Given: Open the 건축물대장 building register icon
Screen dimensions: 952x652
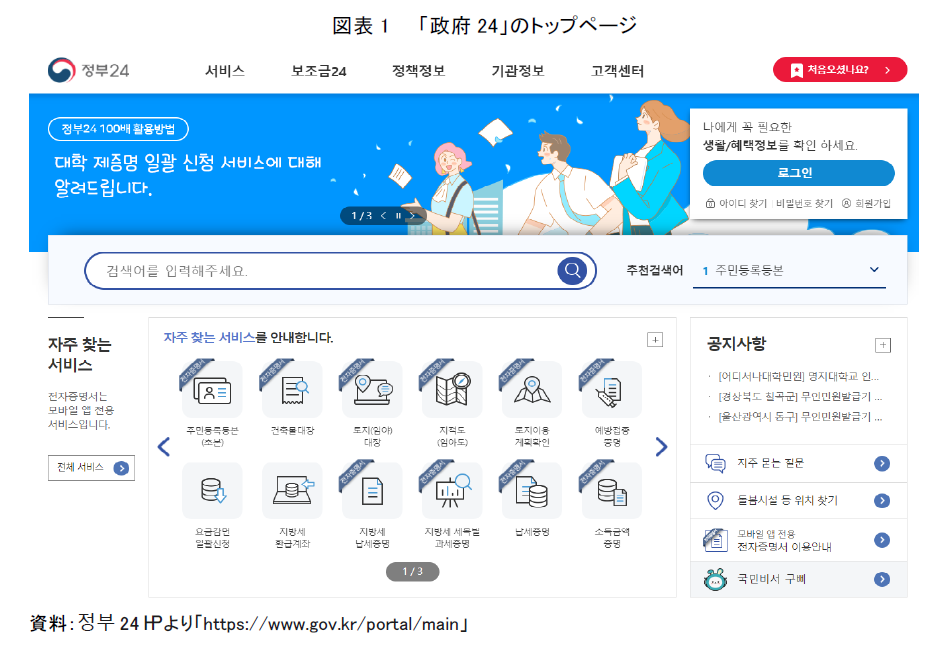Looking at the screenshot, I should [292, 392].
